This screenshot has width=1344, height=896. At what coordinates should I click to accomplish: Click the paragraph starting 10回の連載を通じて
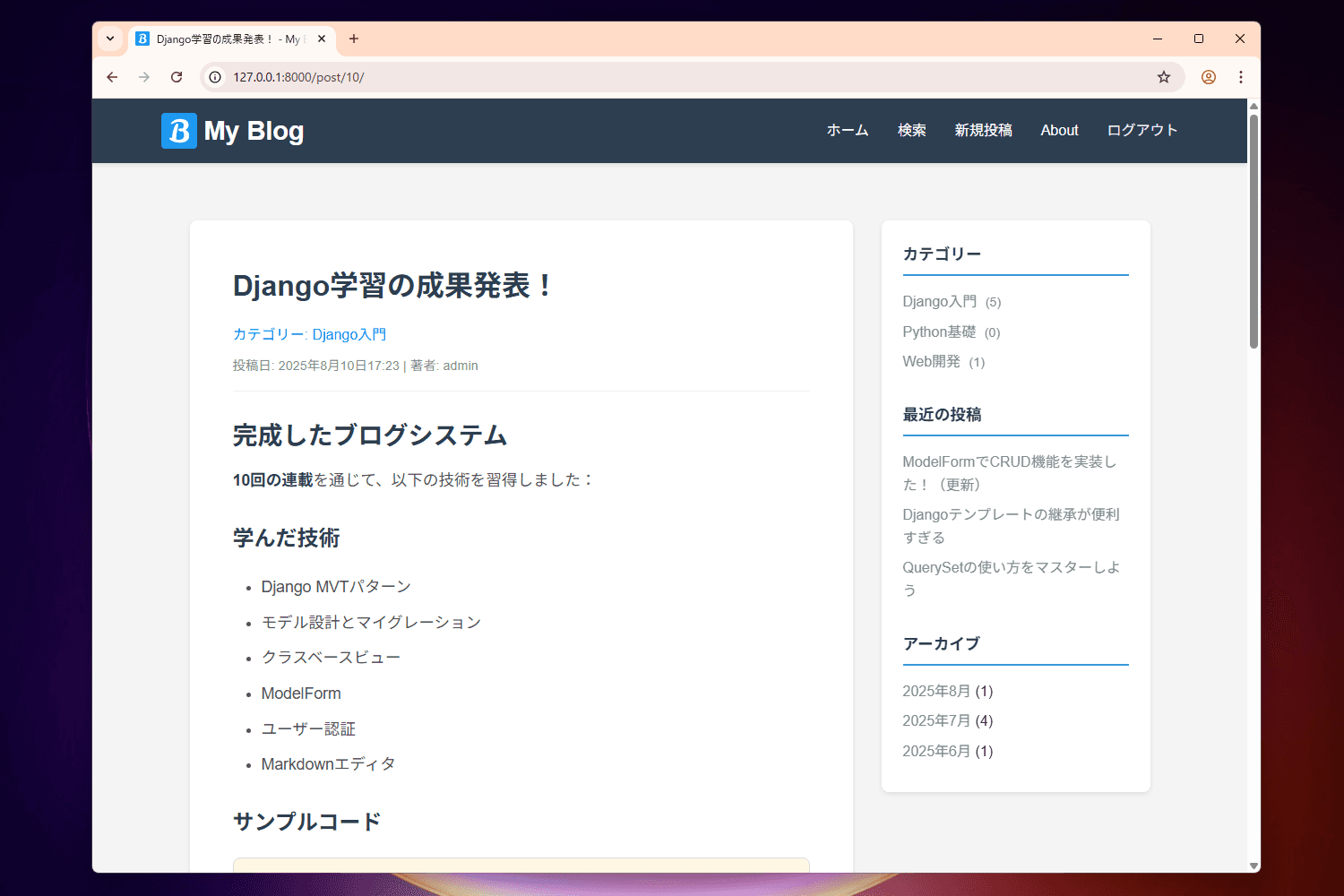[413, 480]
